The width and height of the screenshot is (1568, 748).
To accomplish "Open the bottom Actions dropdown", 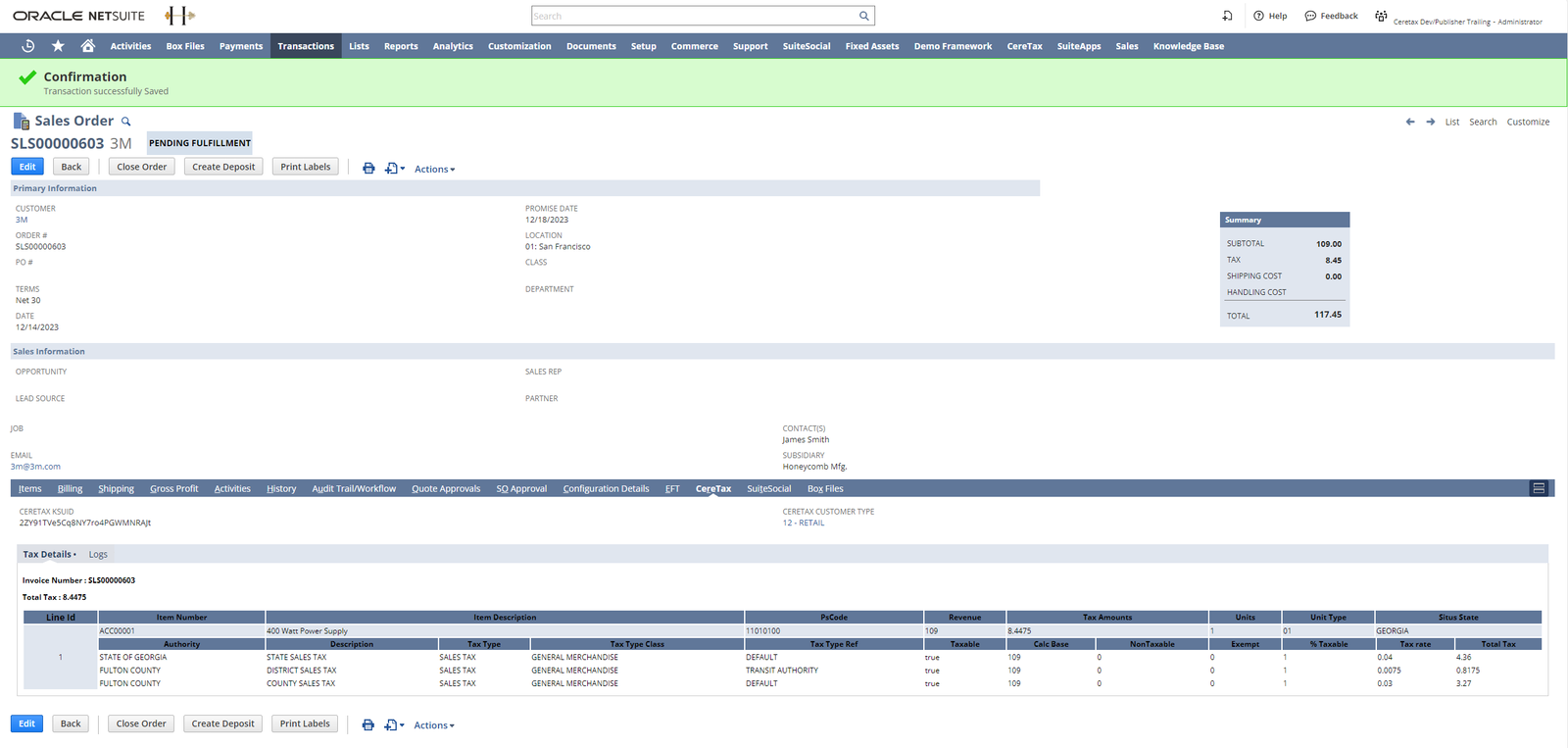I will coord(433,725).
